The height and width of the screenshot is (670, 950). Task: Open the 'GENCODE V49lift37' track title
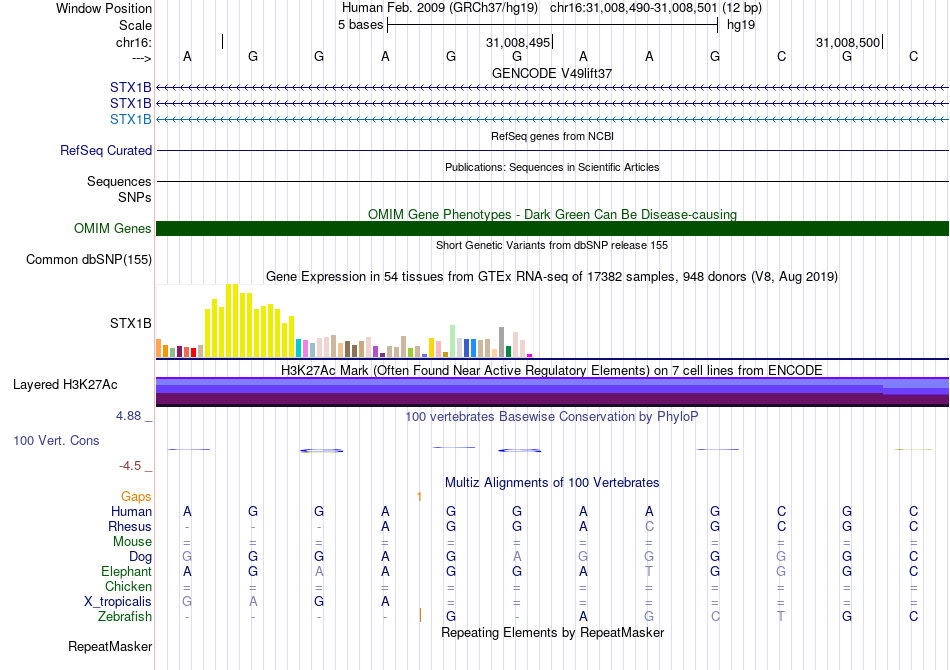pyautogui.click(x=552, y=73)
